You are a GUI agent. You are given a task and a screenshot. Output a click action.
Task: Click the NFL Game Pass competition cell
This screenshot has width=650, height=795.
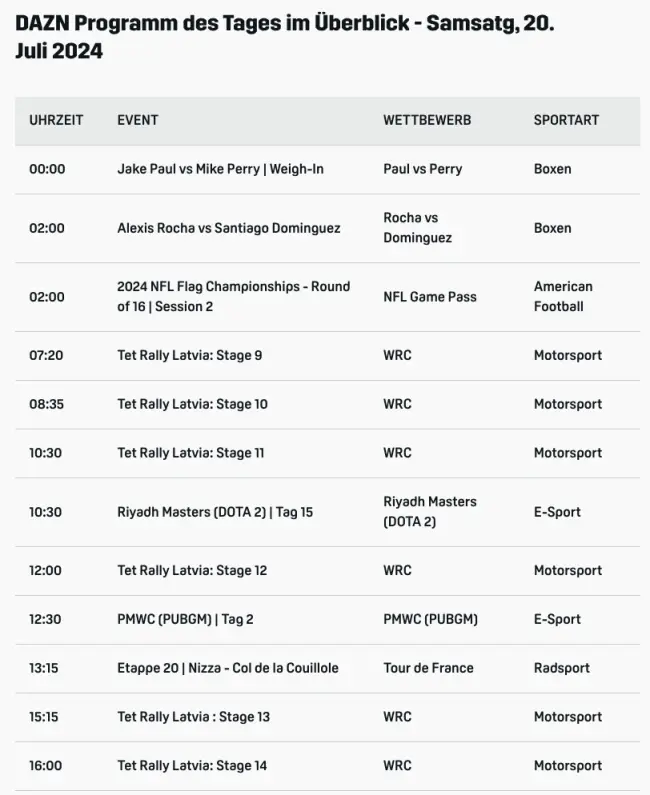(x=430, y=297)
